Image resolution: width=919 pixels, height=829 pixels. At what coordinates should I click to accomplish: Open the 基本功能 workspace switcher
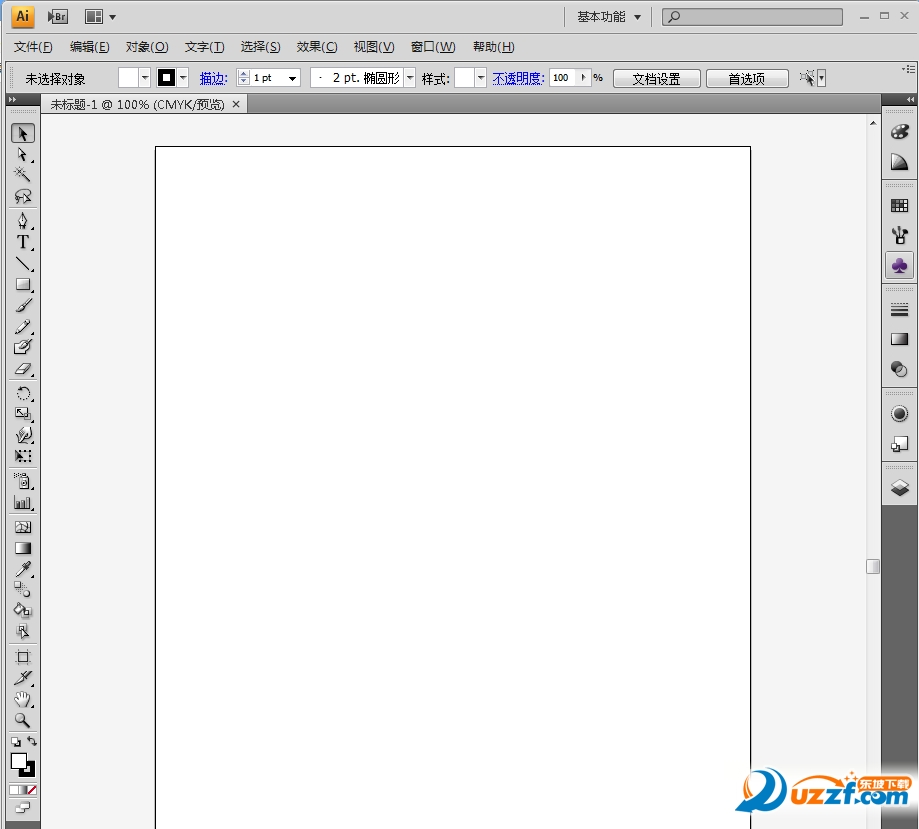[x=608, y=17]
